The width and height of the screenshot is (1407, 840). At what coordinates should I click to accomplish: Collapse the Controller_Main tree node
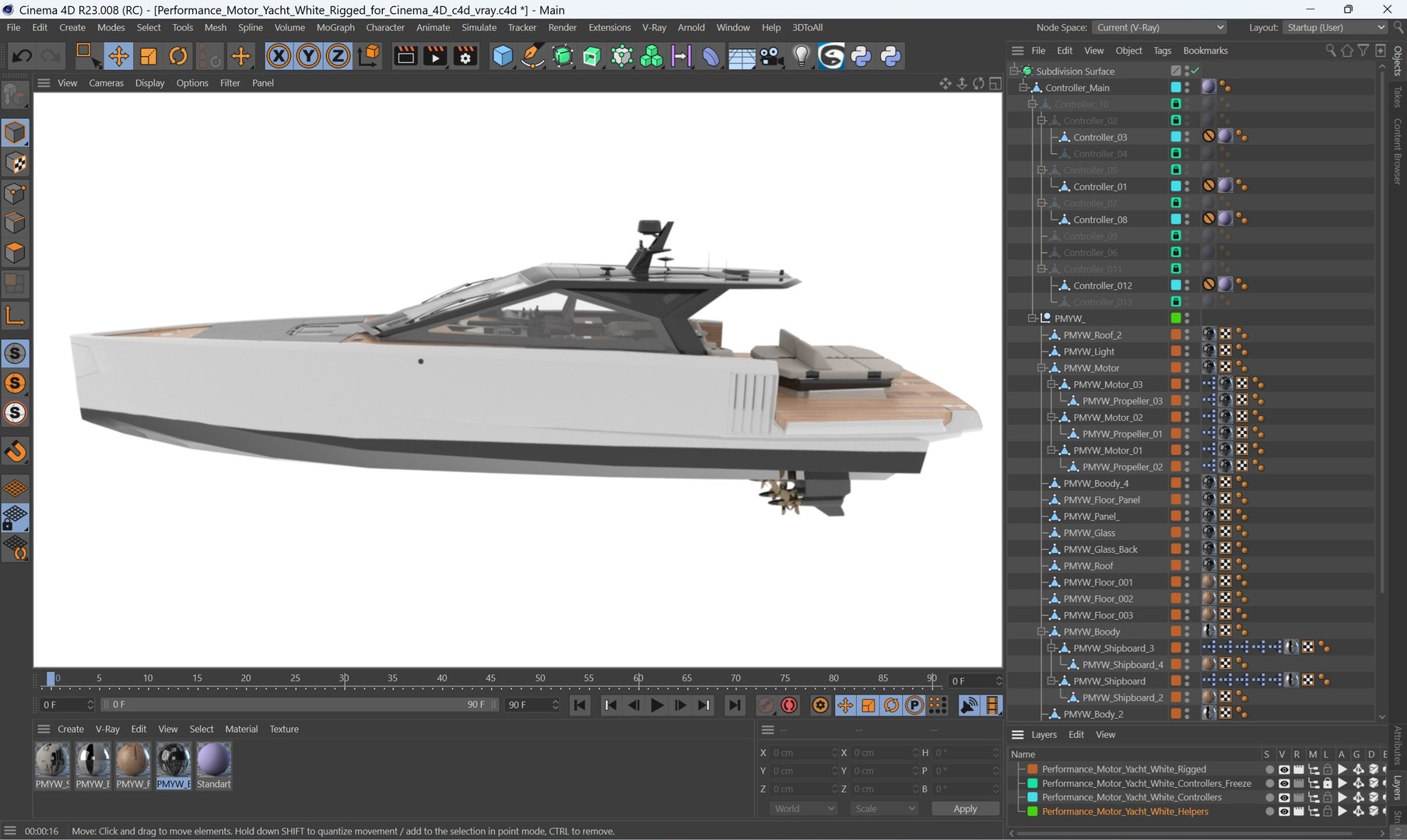1023,88
